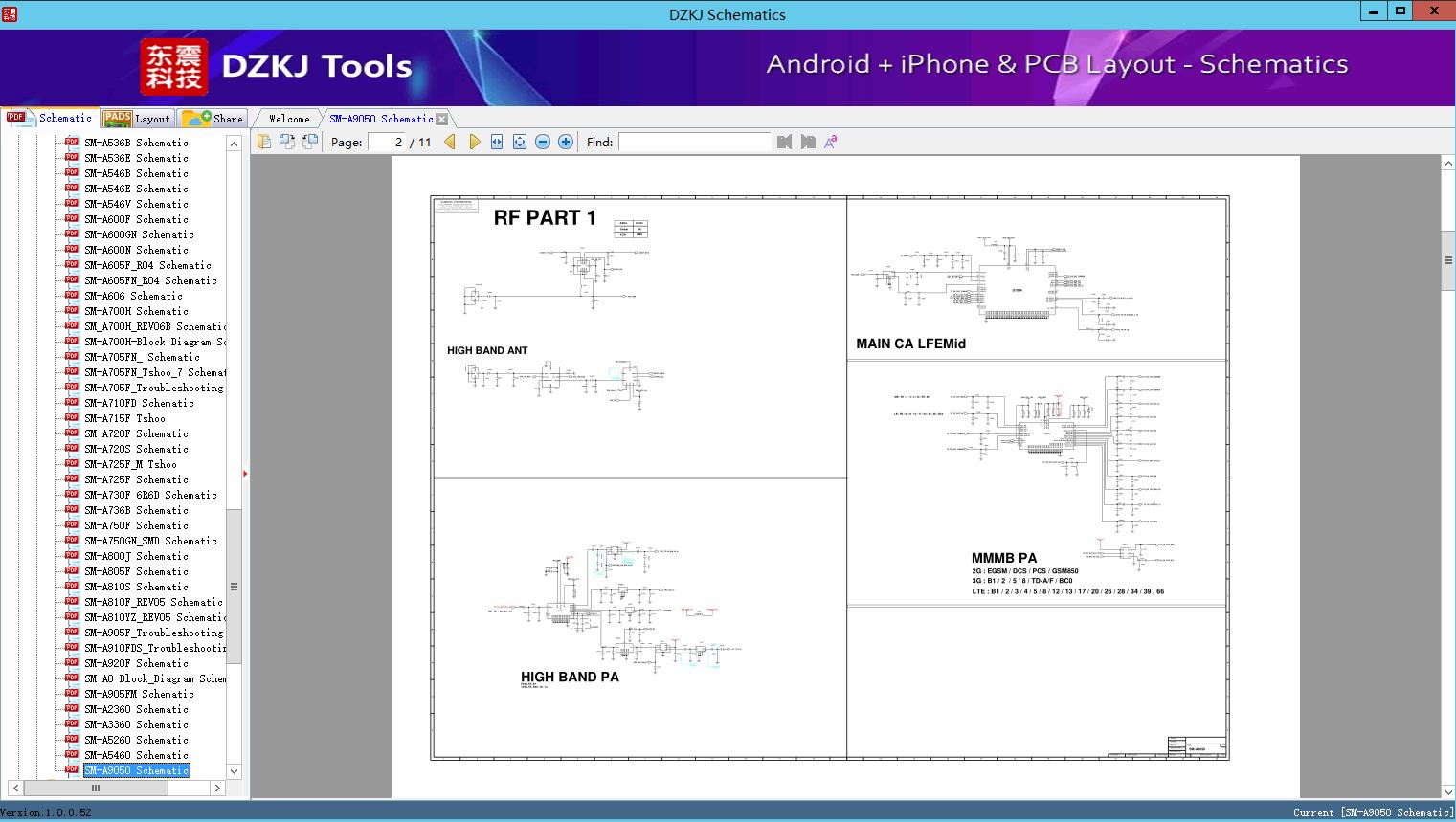Fit the page to width
1456x822 pixels.
click(x=497, y=142)
